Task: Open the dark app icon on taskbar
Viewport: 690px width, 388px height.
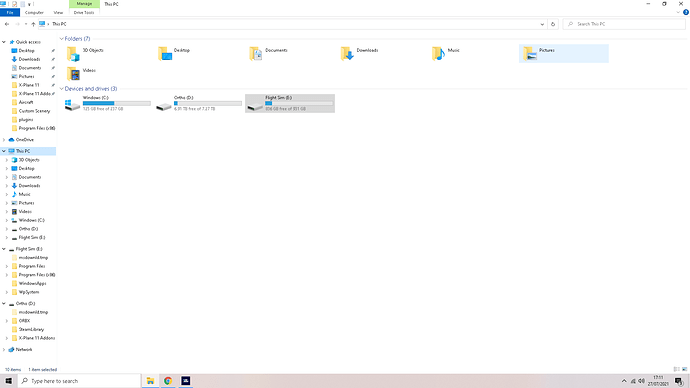Action: click(186, 381)
